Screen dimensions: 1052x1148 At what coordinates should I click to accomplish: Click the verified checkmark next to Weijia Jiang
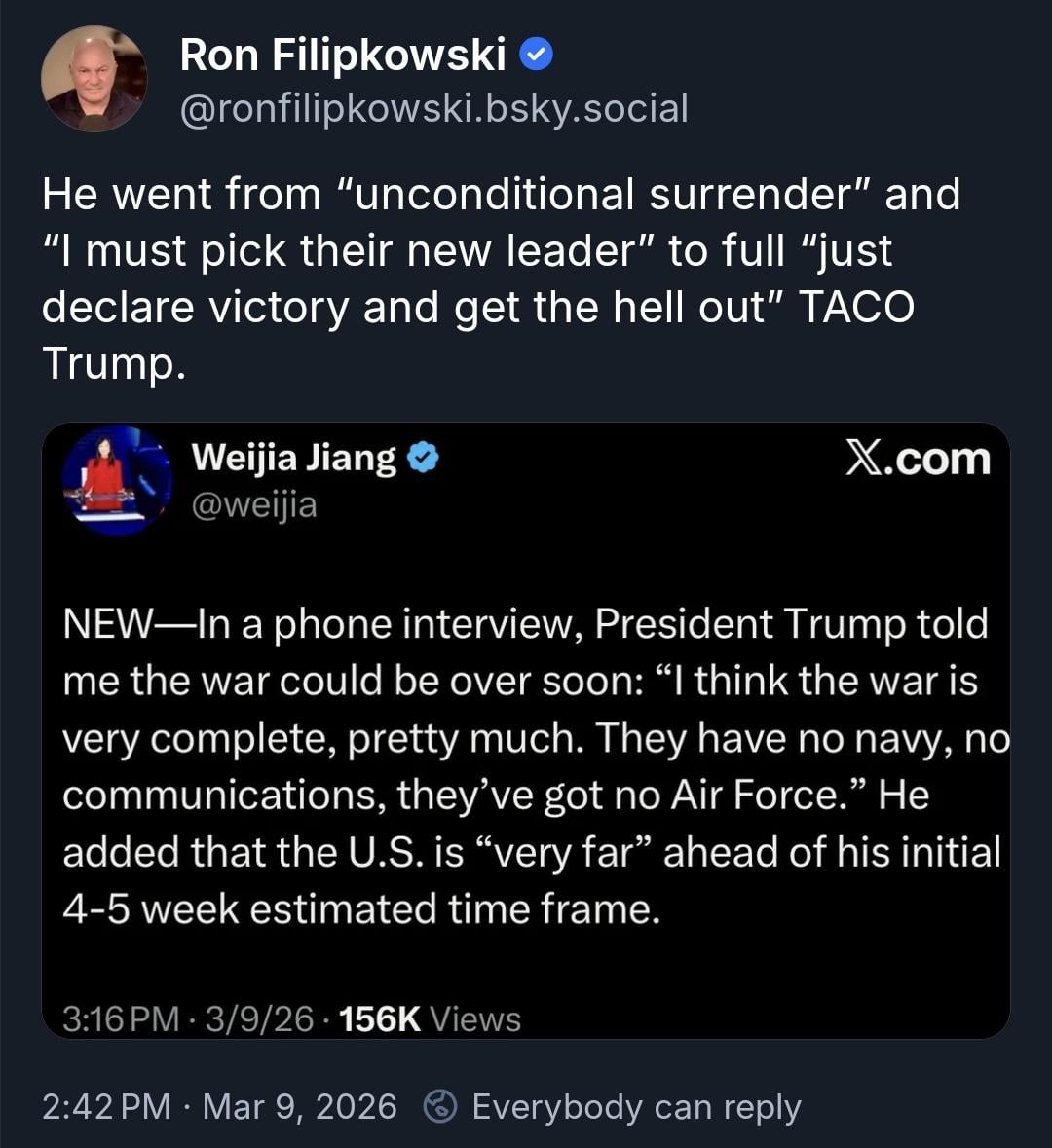click(423, 458)
